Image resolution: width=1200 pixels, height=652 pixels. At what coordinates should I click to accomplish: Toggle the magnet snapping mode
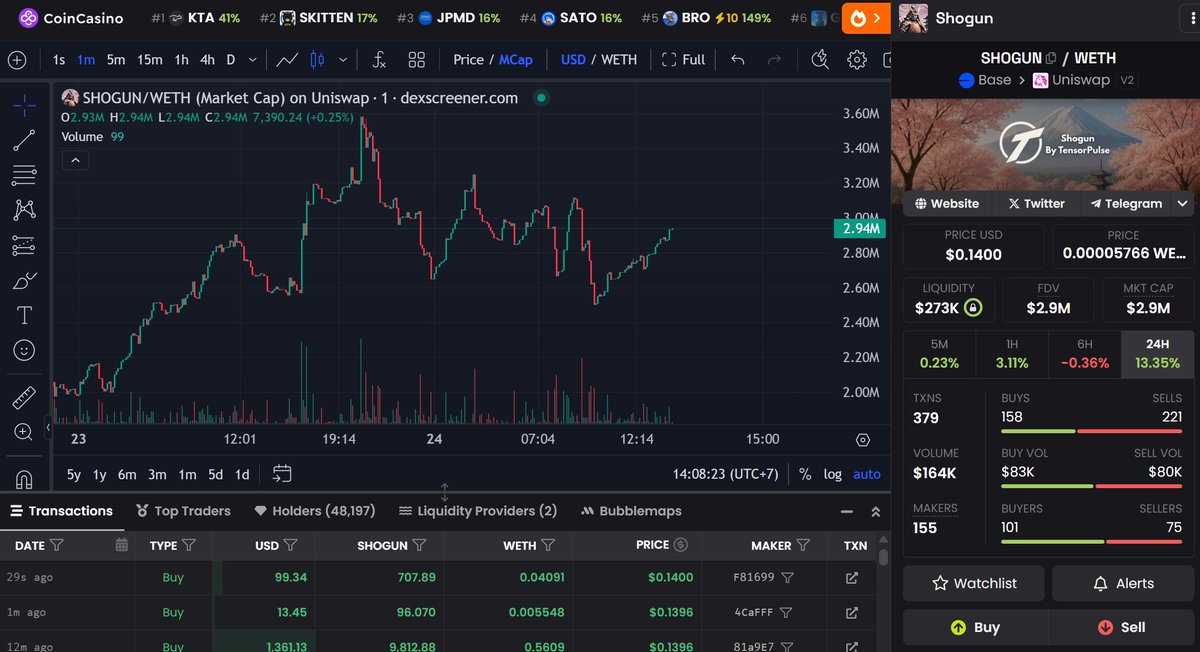(x=24, y=478)
